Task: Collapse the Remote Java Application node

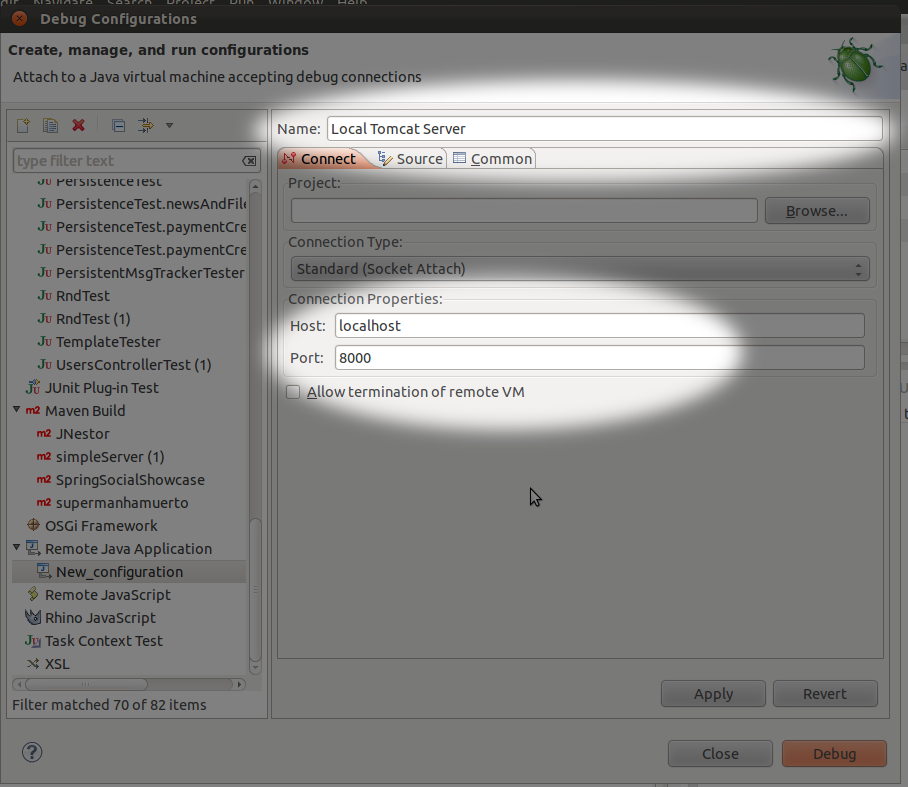Action: (17, 548)
